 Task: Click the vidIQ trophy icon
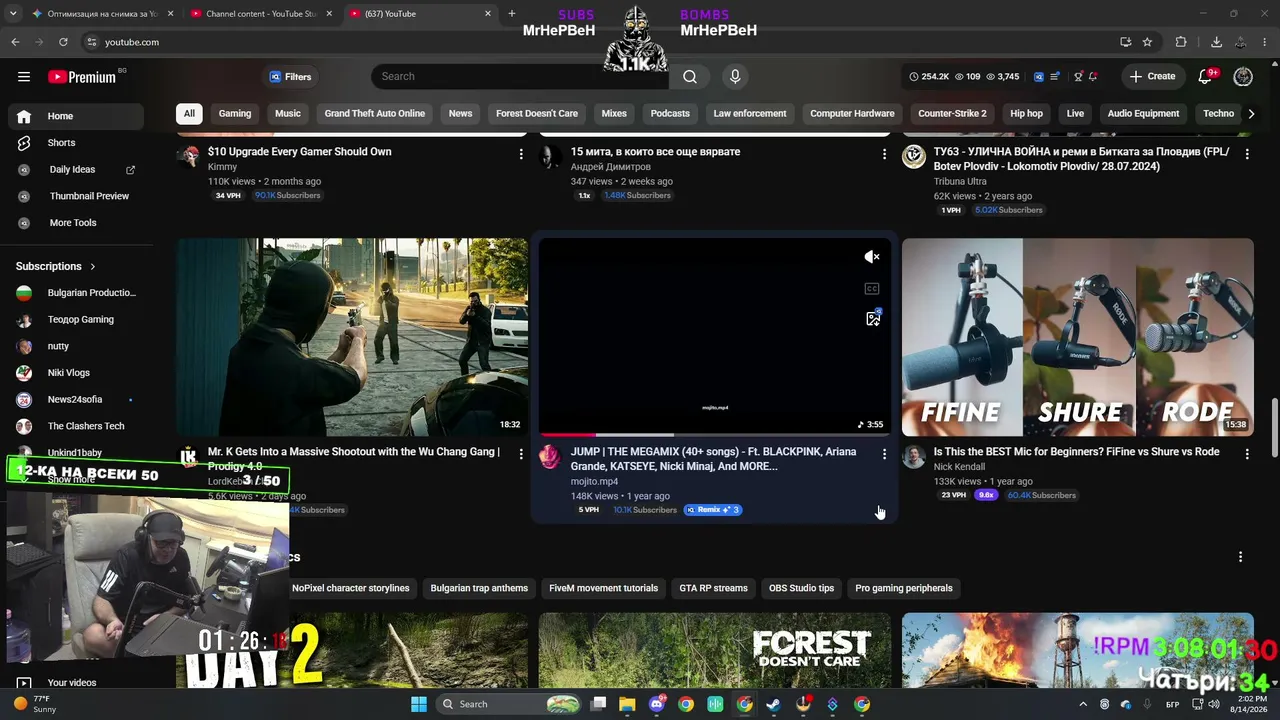coord(1078,76)
